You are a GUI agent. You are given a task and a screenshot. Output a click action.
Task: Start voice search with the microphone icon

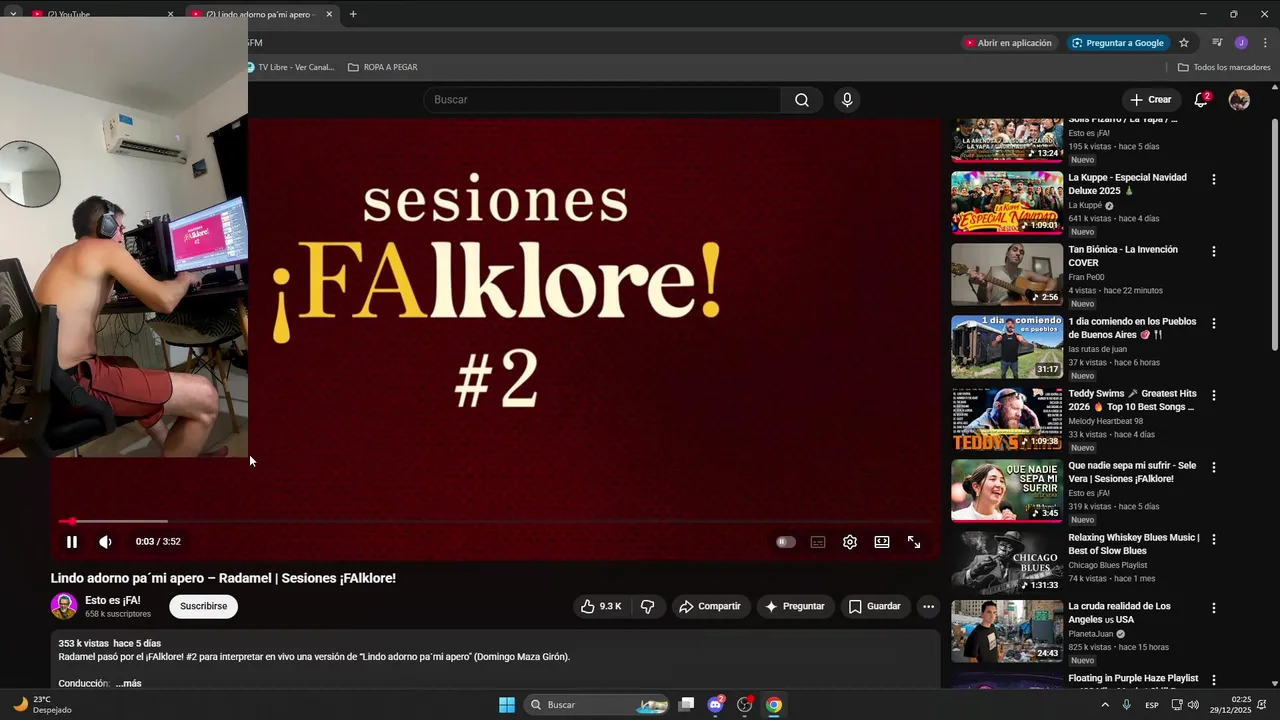pos(847,100)
